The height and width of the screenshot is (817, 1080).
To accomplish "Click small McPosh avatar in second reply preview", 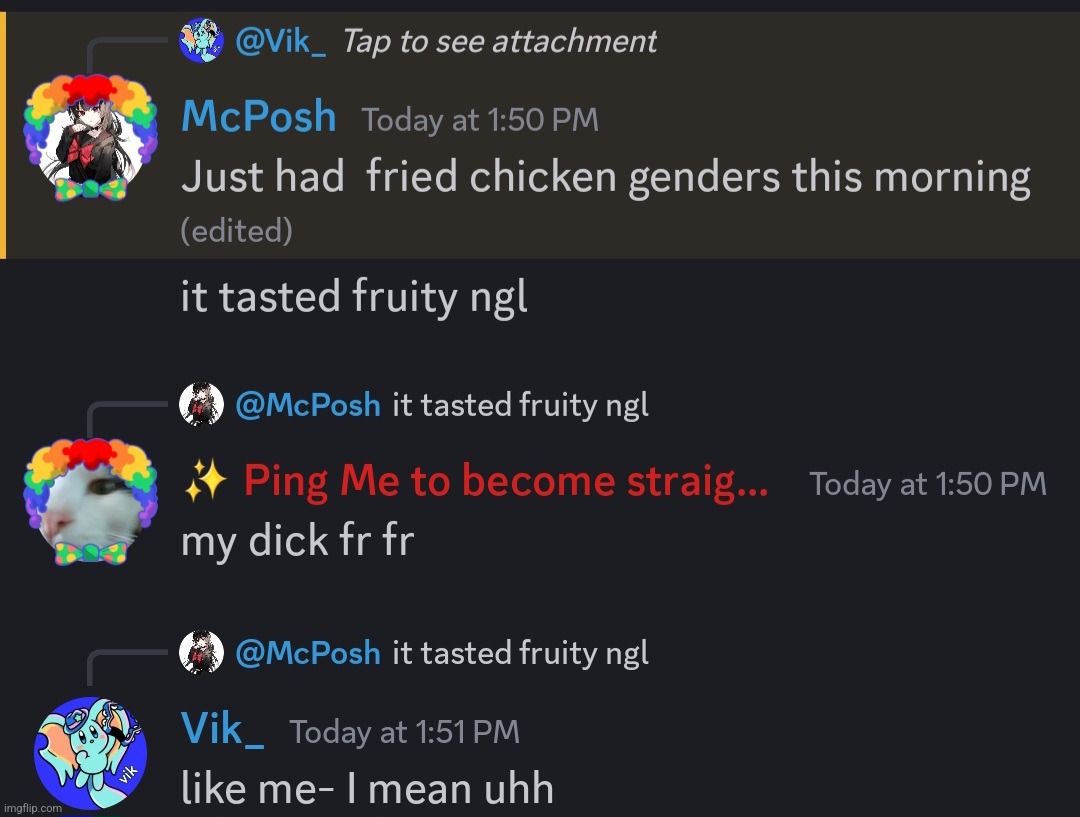I will 201,404.
